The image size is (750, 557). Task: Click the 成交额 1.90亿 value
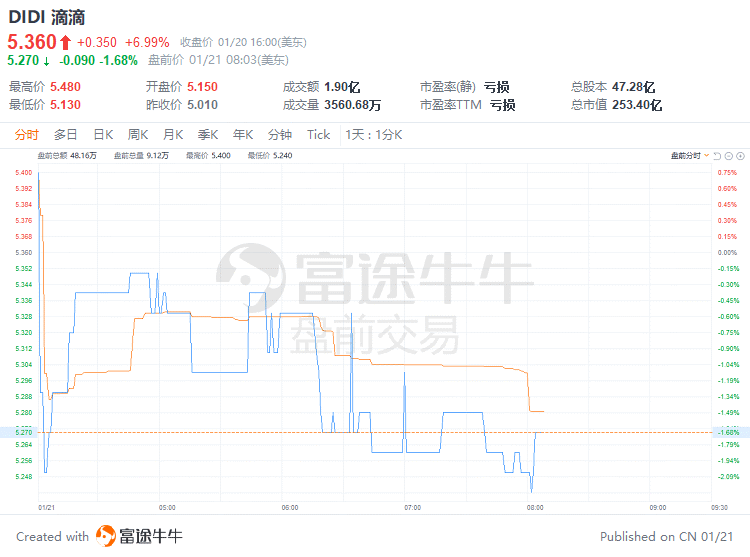tap(342, 87)
